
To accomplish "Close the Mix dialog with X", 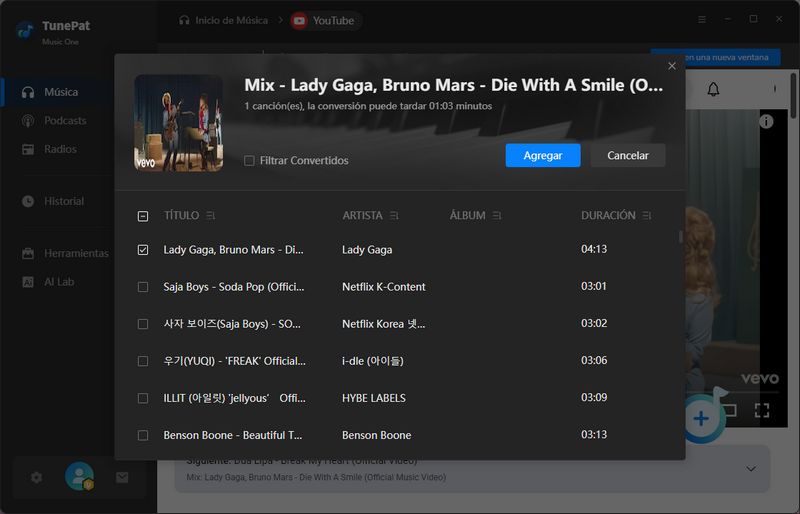I will [x=672, y=66].
